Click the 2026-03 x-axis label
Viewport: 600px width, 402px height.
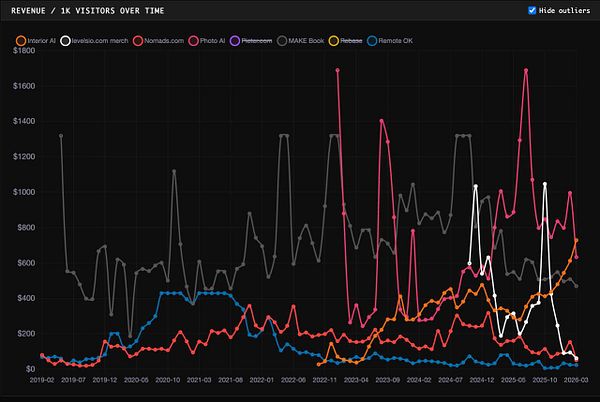coord(576,380)
